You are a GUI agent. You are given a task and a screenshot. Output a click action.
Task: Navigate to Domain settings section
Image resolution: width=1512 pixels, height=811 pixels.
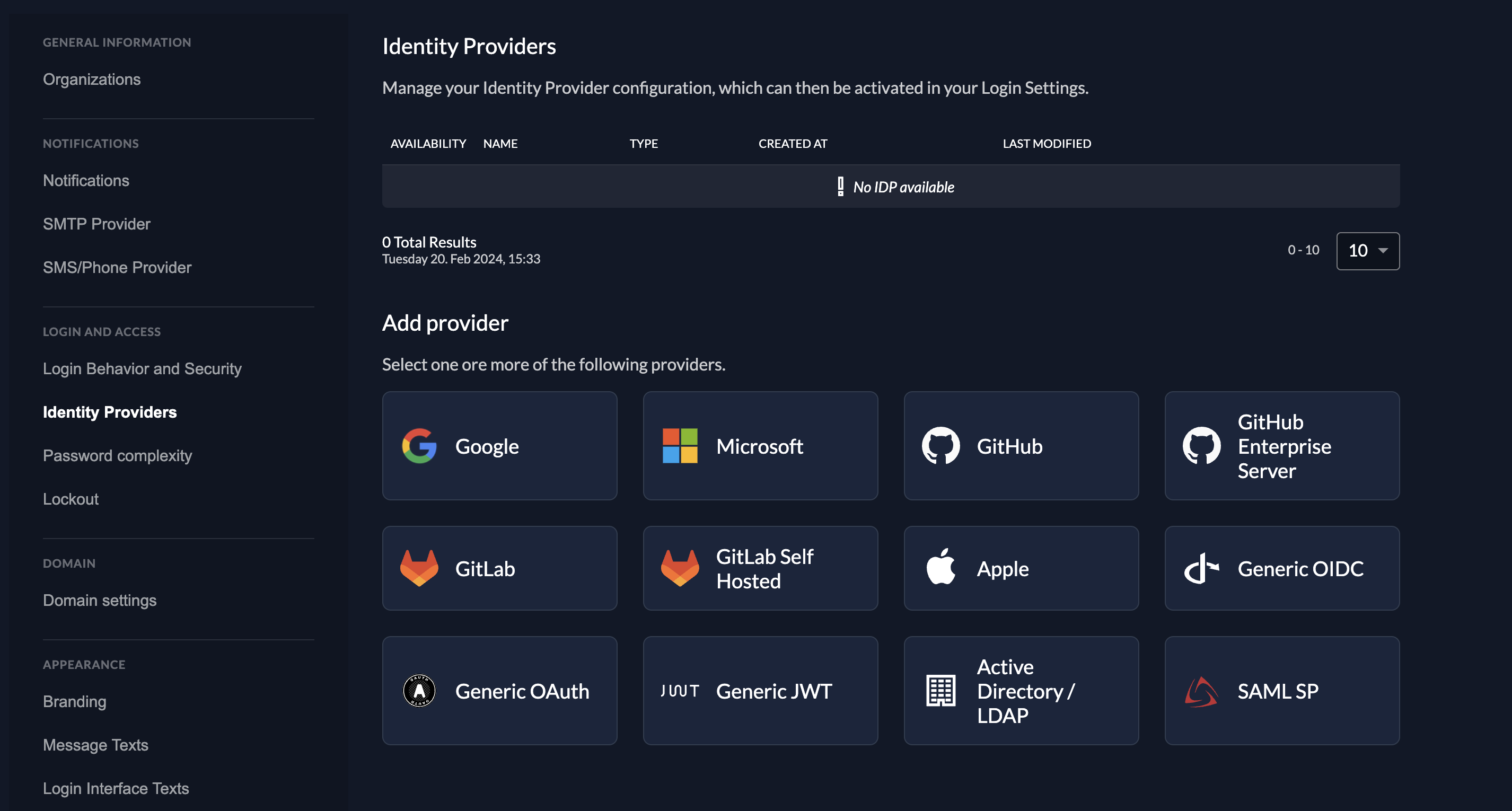[x=99, y=600]
